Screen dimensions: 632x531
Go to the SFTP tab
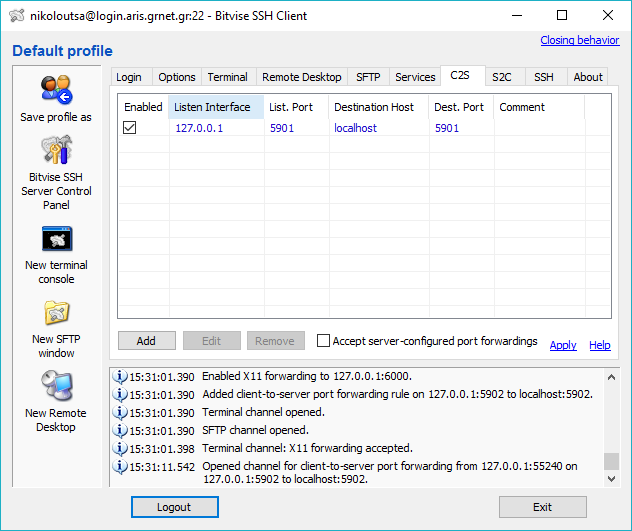coord(368,77)
